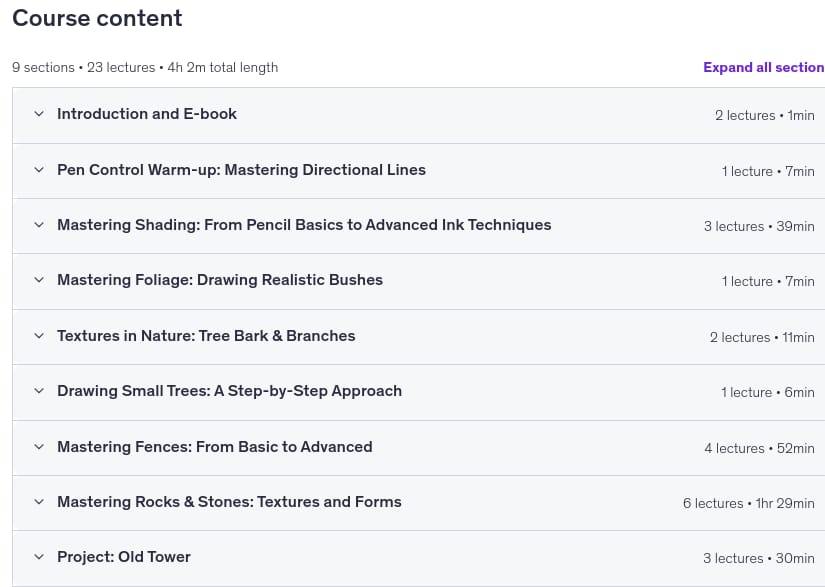825x587 pixels.
Task: Select 'Mastering Fences: From Basic to Advanced'
Action: (x=215, y=447)
